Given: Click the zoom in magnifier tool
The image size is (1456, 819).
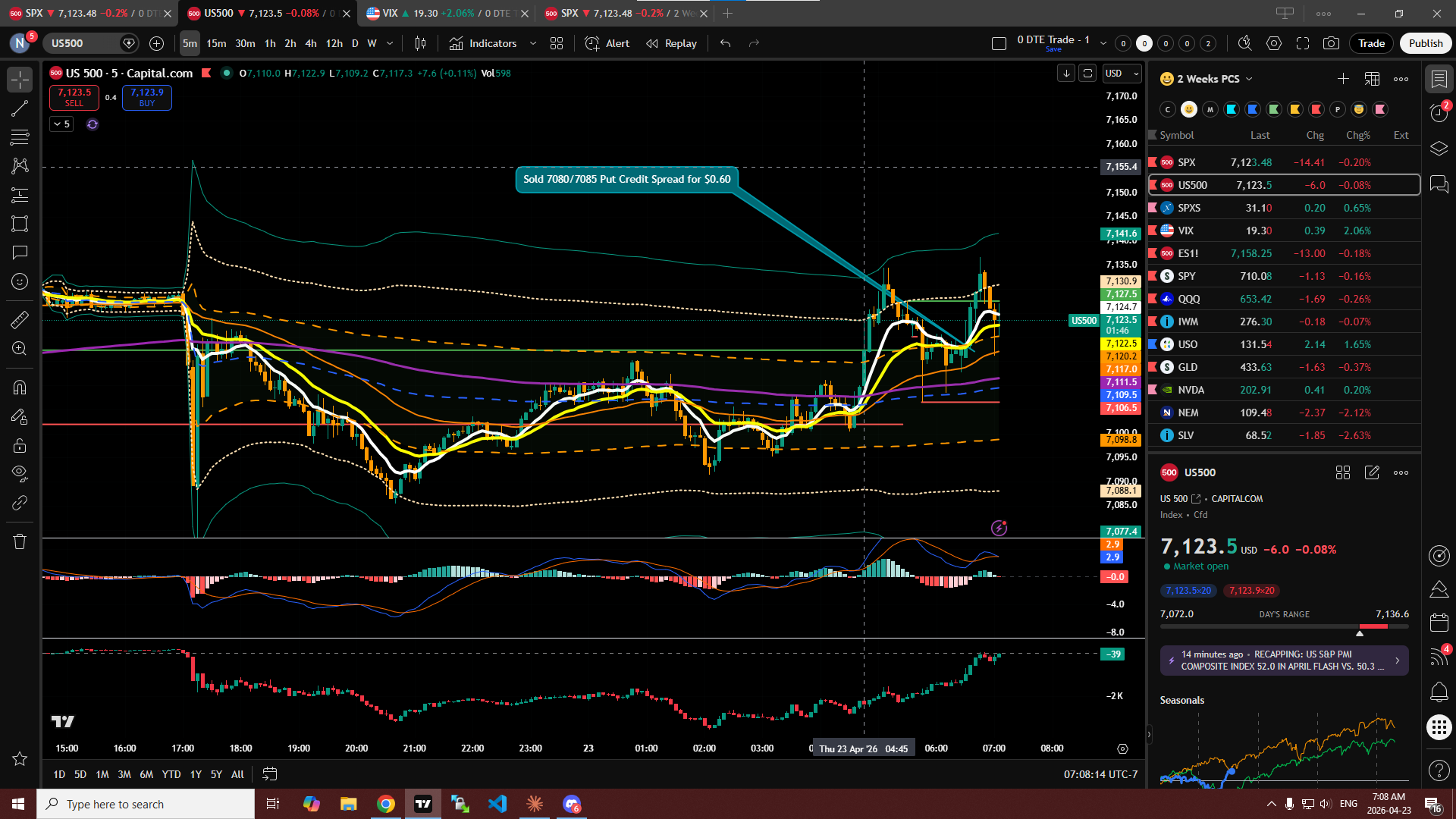Looking at the screenshot, I should click(x=20, y=349).
